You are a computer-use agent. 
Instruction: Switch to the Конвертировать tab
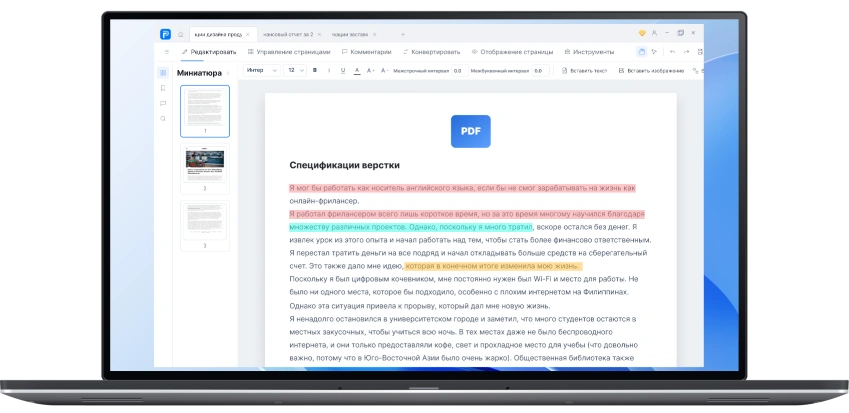[431, 52]
